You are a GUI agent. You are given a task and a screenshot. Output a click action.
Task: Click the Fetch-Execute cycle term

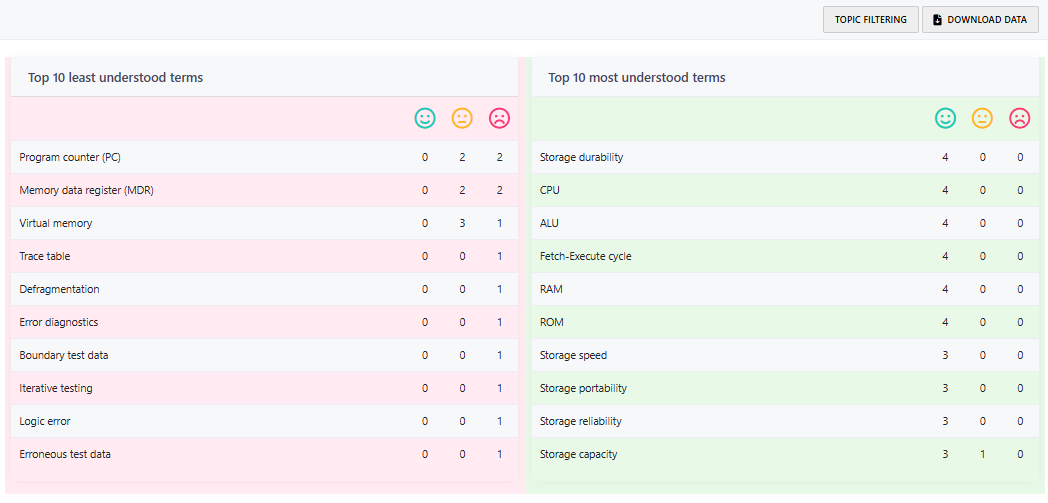click(x=585, y=256)
